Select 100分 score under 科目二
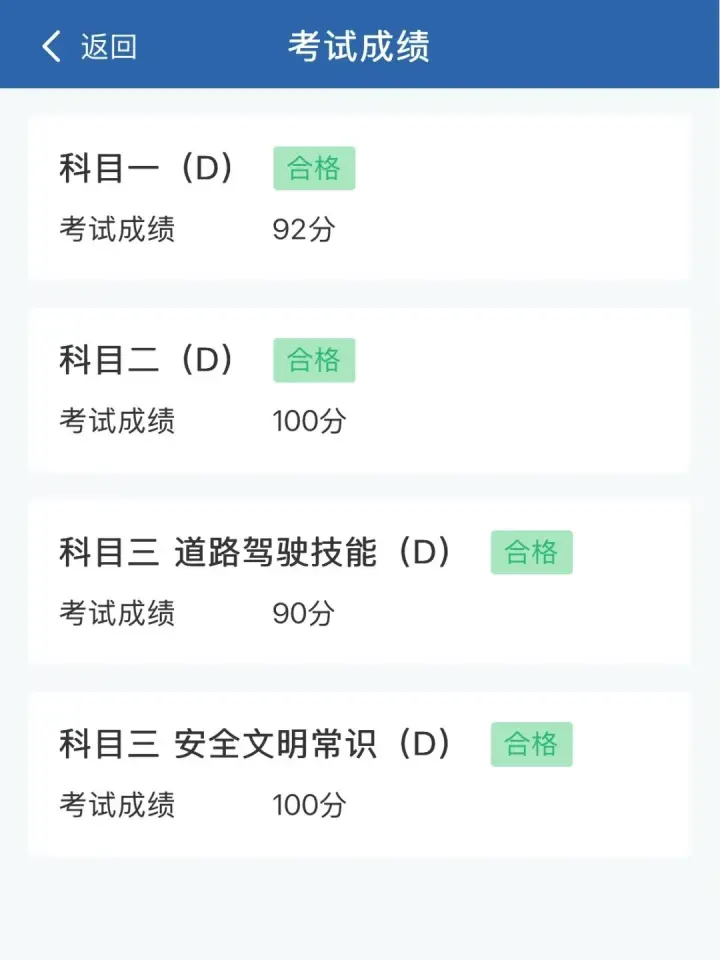The image size is (720, 960). 309,421
